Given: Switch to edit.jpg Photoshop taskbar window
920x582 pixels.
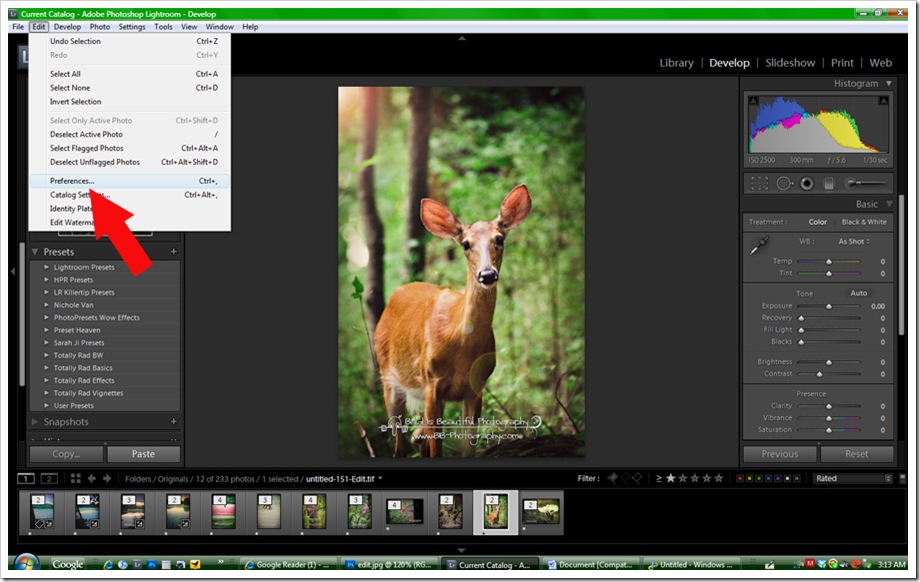Looking at the screenshot, I should (390, 564).
